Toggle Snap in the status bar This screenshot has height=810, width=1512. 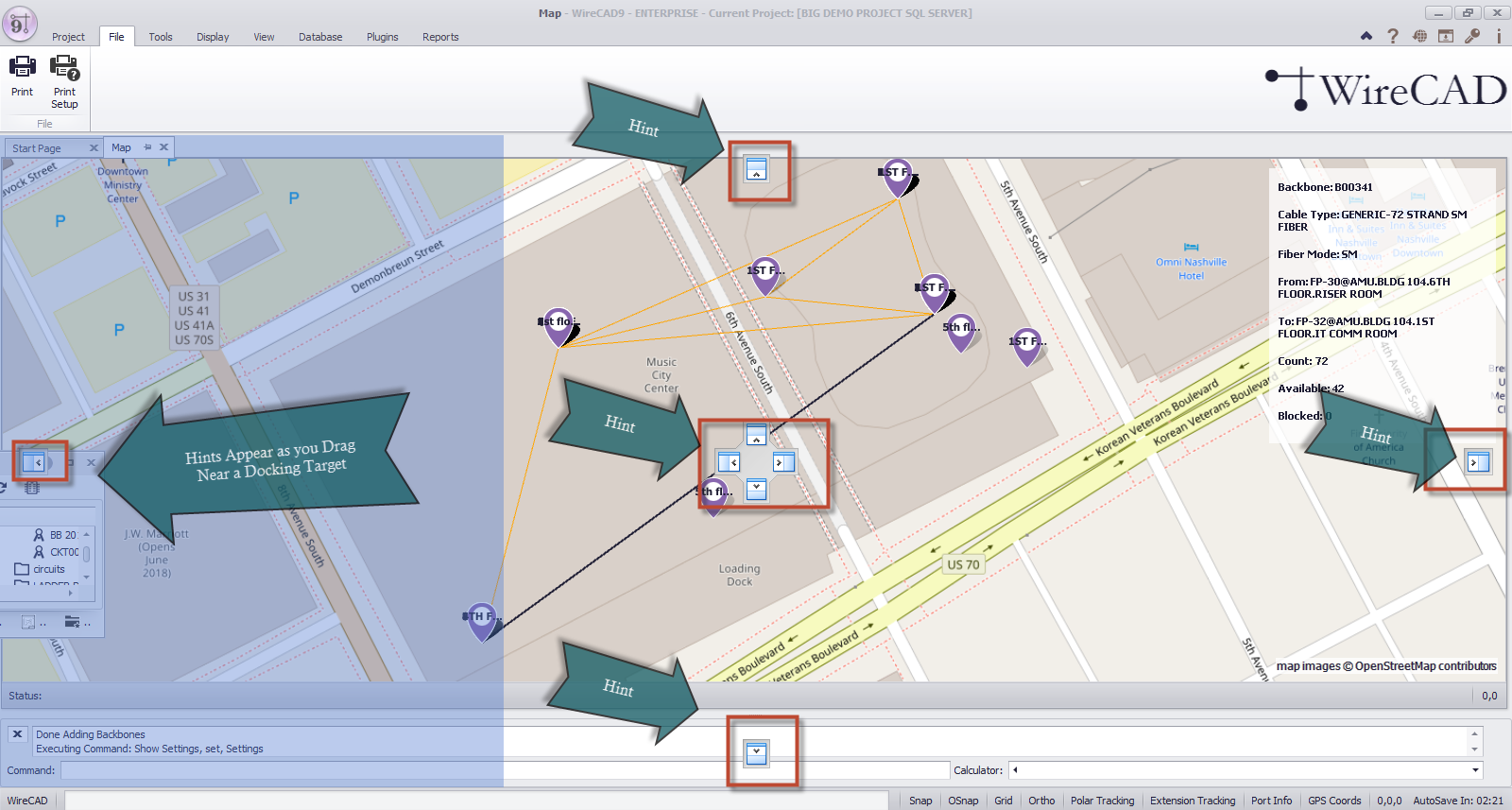920,801
